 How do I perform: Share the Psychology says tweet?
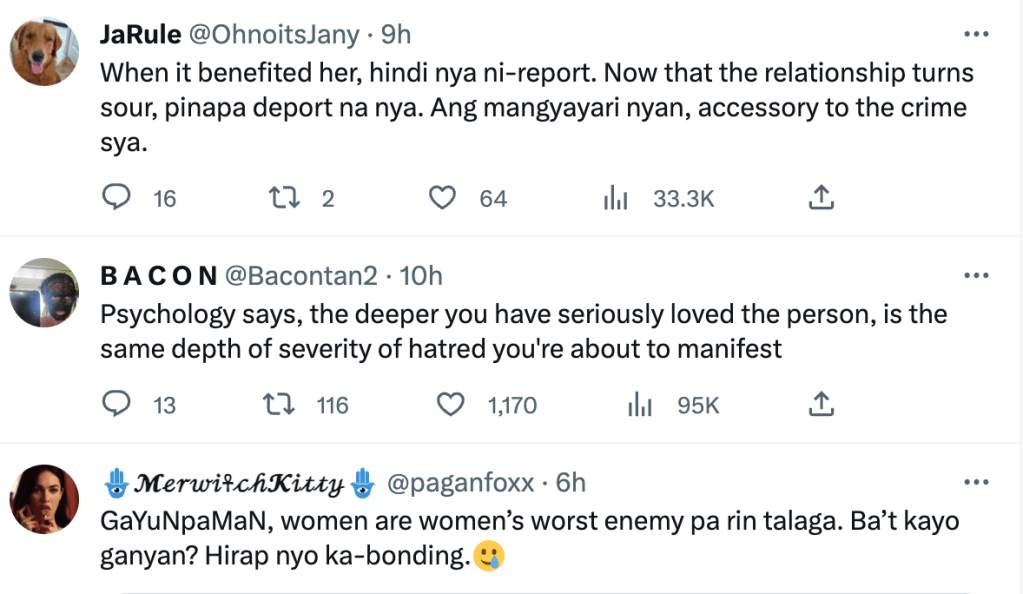[x=820, y=404]
